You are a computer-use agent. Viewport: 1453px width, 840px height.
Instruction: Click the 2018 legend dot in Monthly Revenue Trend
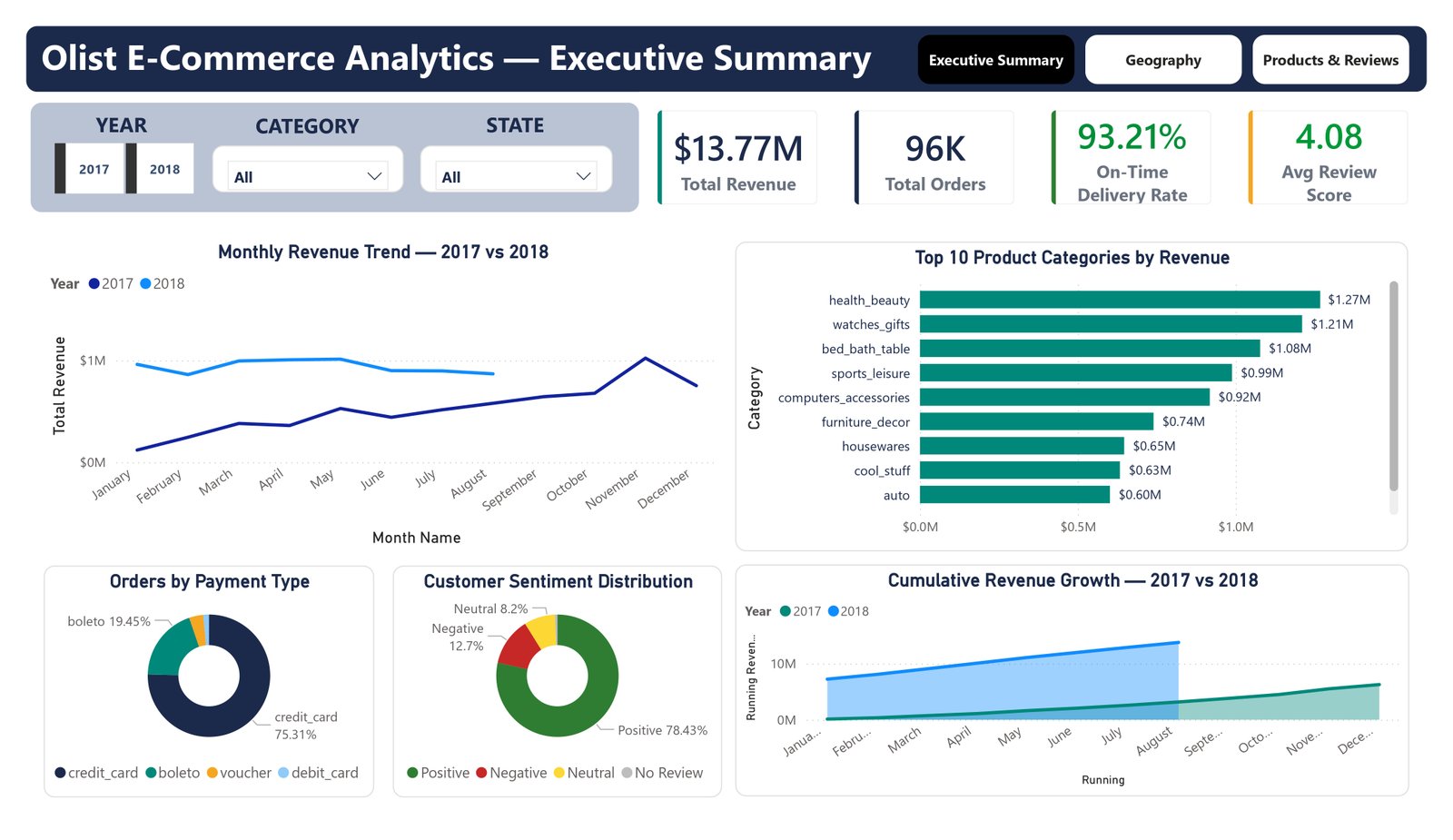145,284
